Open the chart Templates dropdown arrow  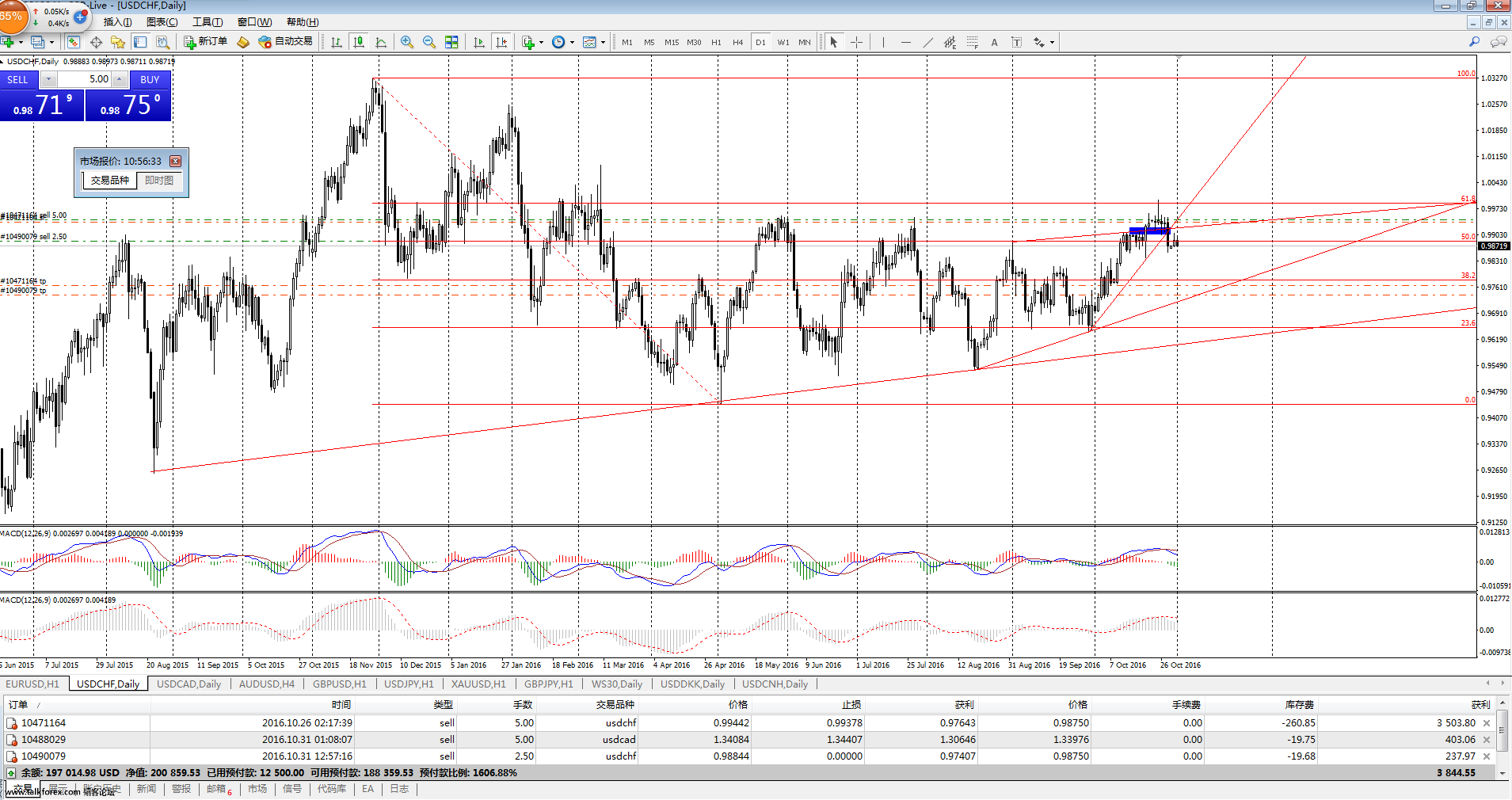pos(603,43)
